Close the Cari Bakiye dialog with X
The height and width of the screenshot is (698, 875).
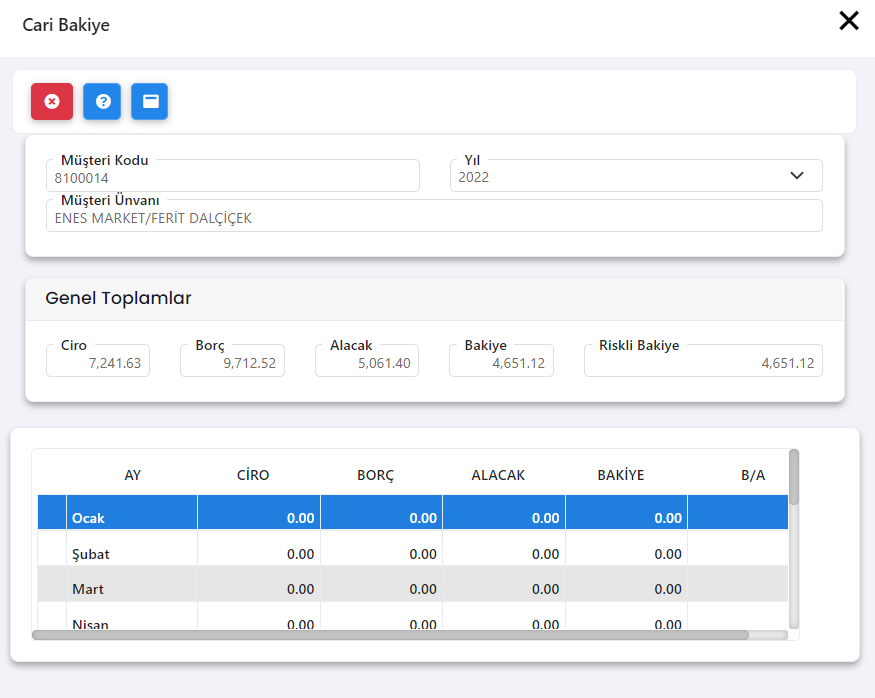click(849, 21)
